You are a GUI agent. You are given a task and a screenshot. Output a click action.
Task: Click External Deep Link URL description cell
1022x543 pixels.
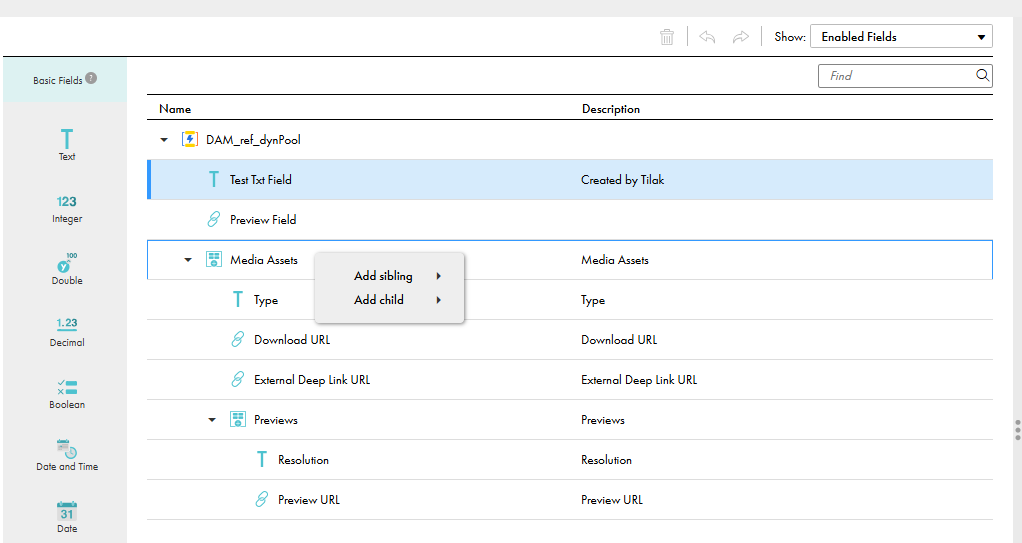[x=639, y=380]
